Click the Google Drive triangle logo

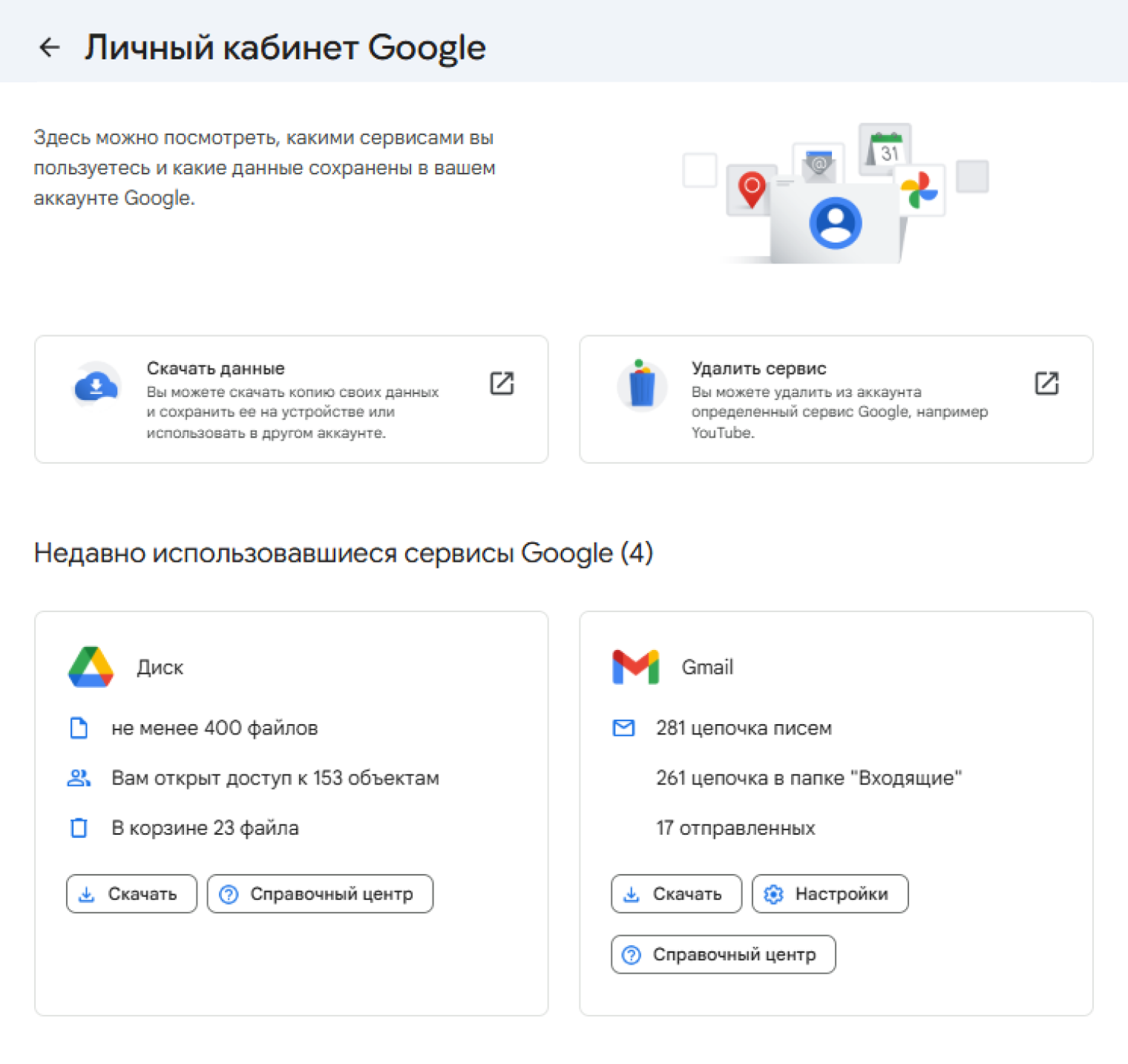coord(89,666)
